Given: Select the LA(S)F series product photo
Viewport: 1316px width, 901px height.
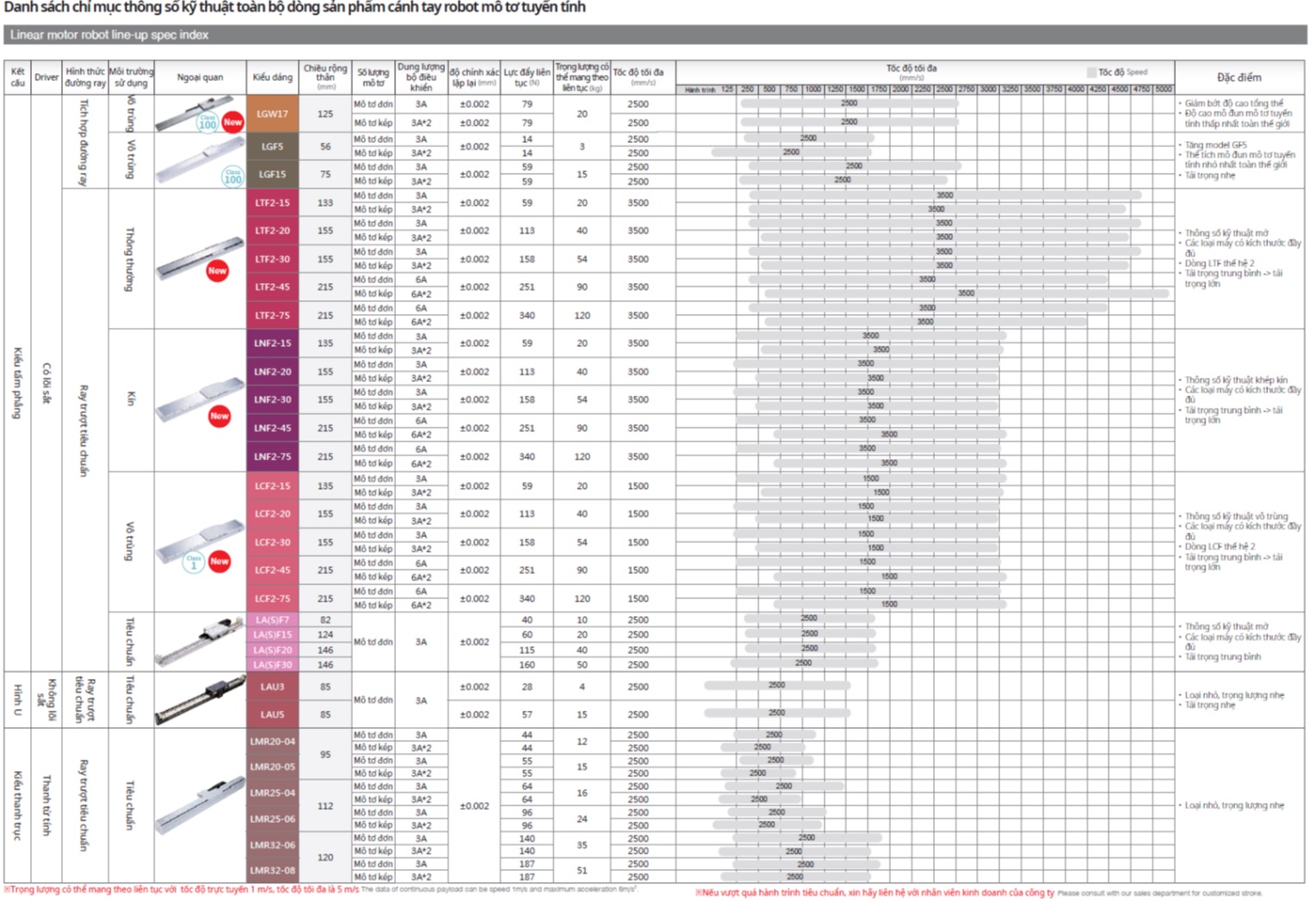Looking at the screenshot, I should pyautogui.click(x=200, y=643).
